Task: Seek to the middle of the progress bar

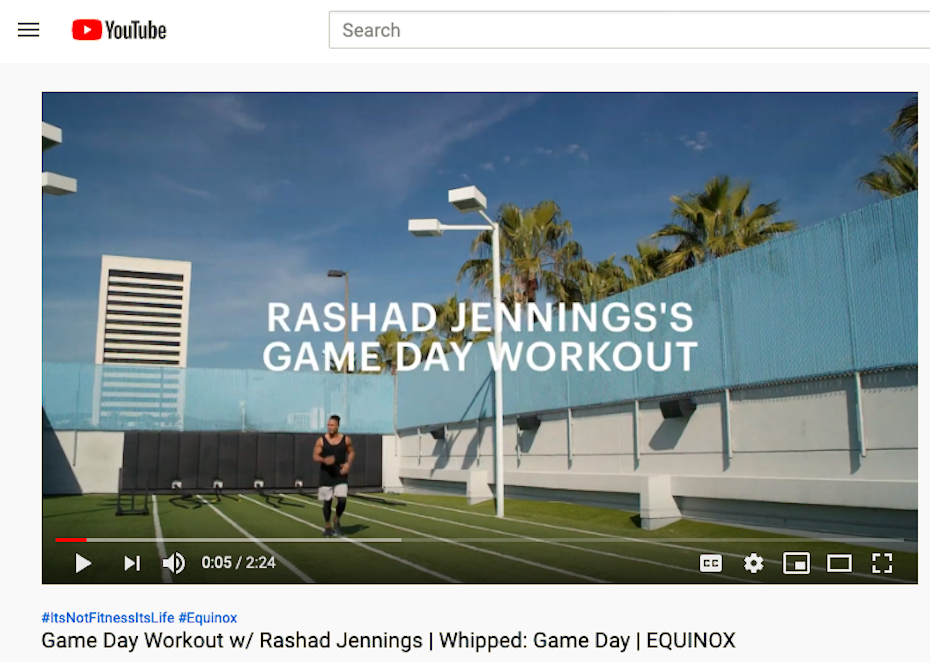Action: click(x=480, y=540)
